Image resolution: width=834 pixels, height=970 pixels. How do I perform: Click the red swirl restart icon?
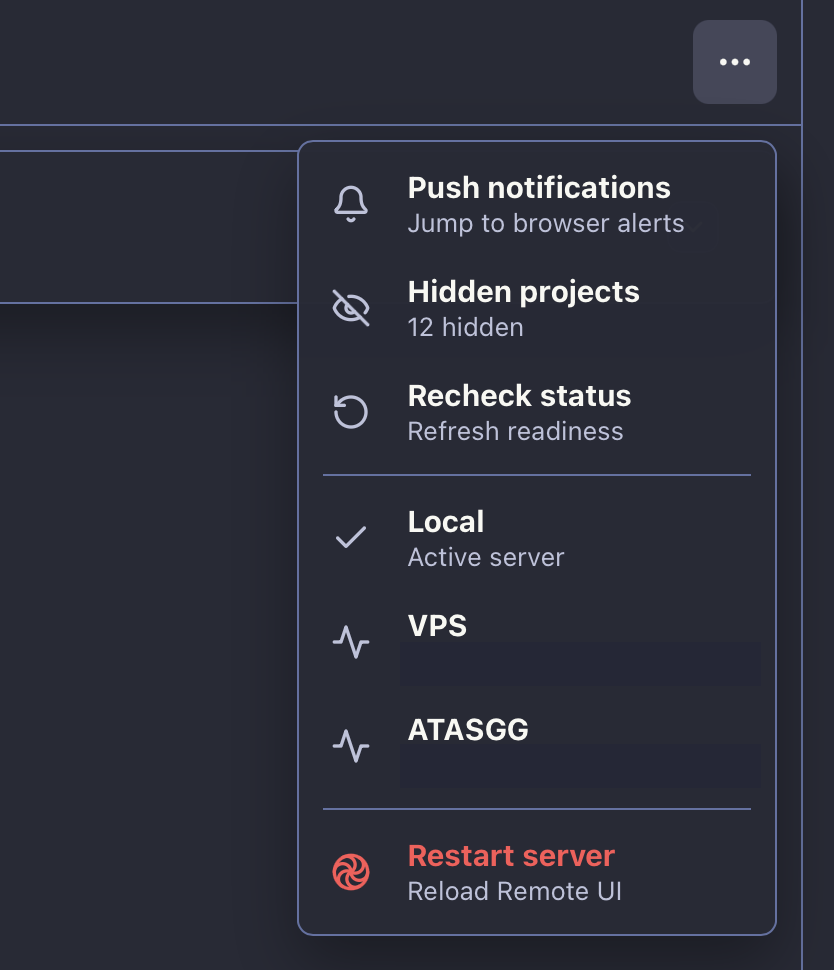click(x=351, y=872)
